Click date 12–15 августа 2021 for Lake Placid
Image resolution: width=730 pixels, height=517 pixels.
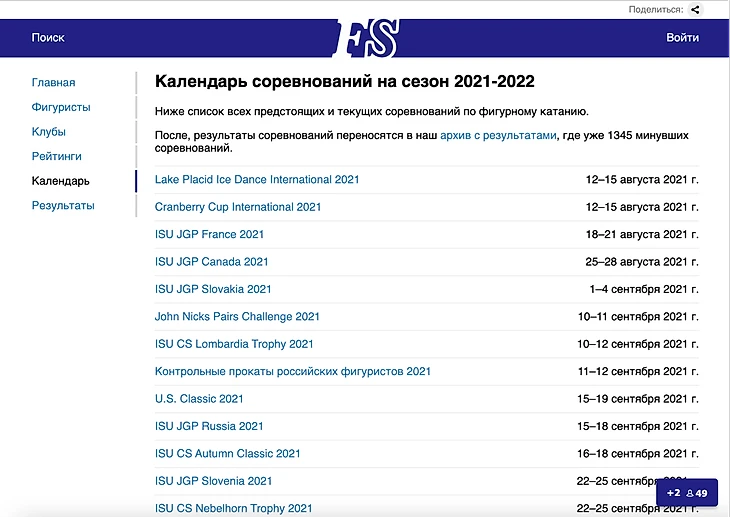pos(642,180)
